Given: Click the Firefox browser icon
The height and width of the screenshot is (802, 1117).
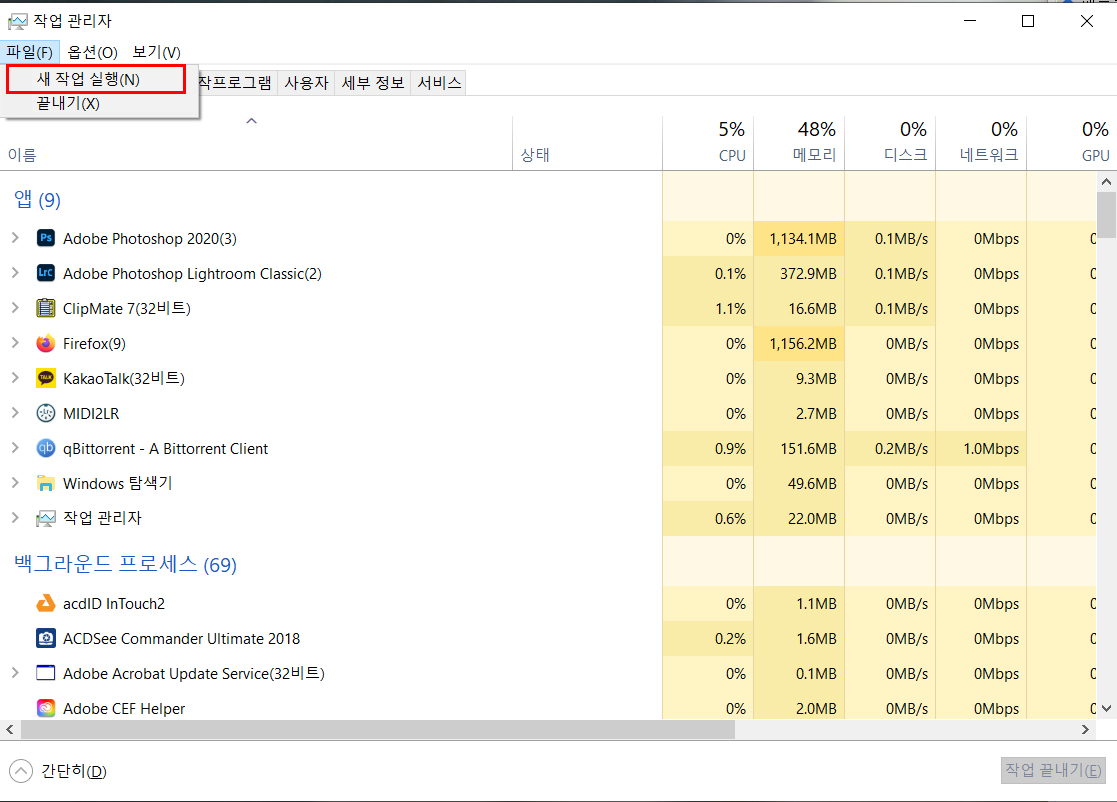Looking at the screenshot, I should 46,343.
